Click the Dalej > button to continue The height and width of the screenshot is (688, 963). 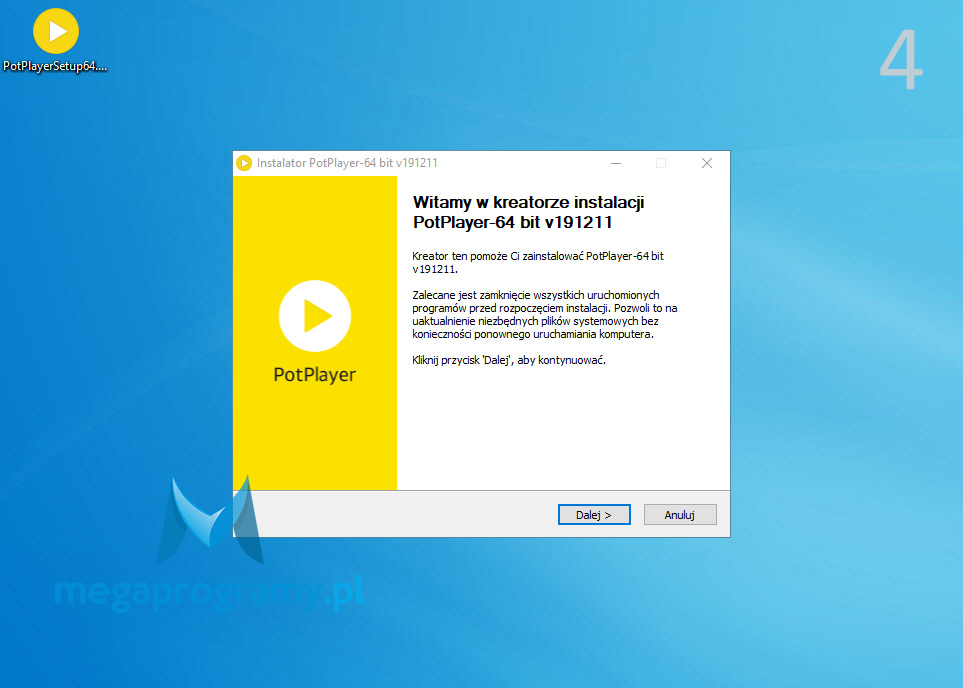[x=594, y=515]
